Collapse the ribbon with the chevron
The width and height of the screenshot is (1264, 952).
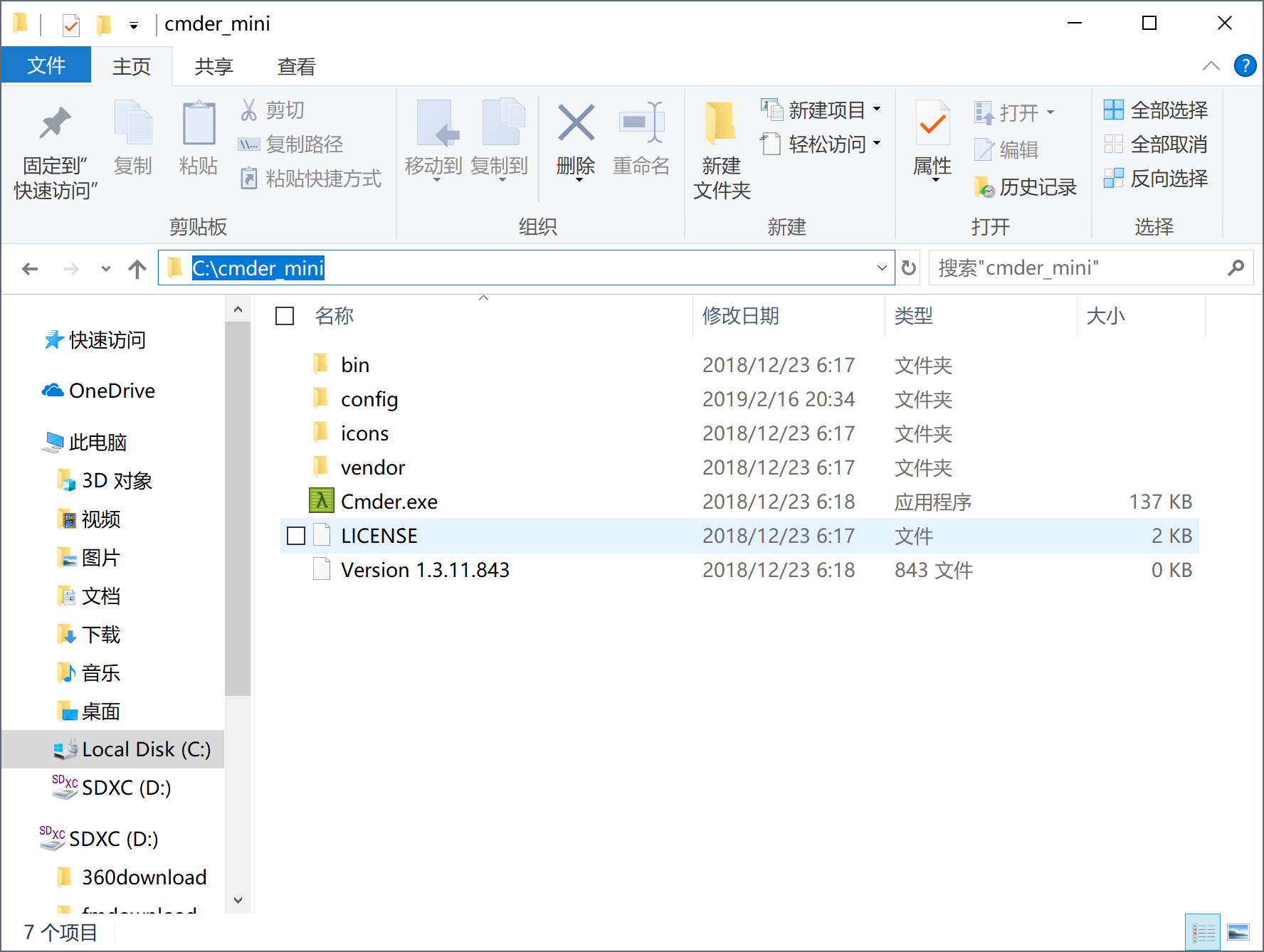click(1211, 66)
